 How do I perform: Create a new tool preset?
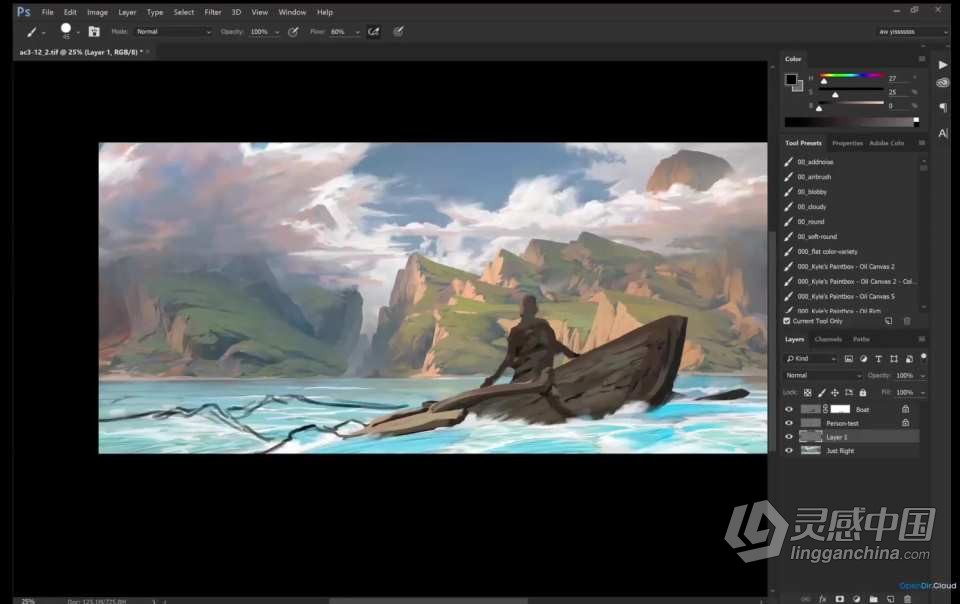tap(888, 321)
